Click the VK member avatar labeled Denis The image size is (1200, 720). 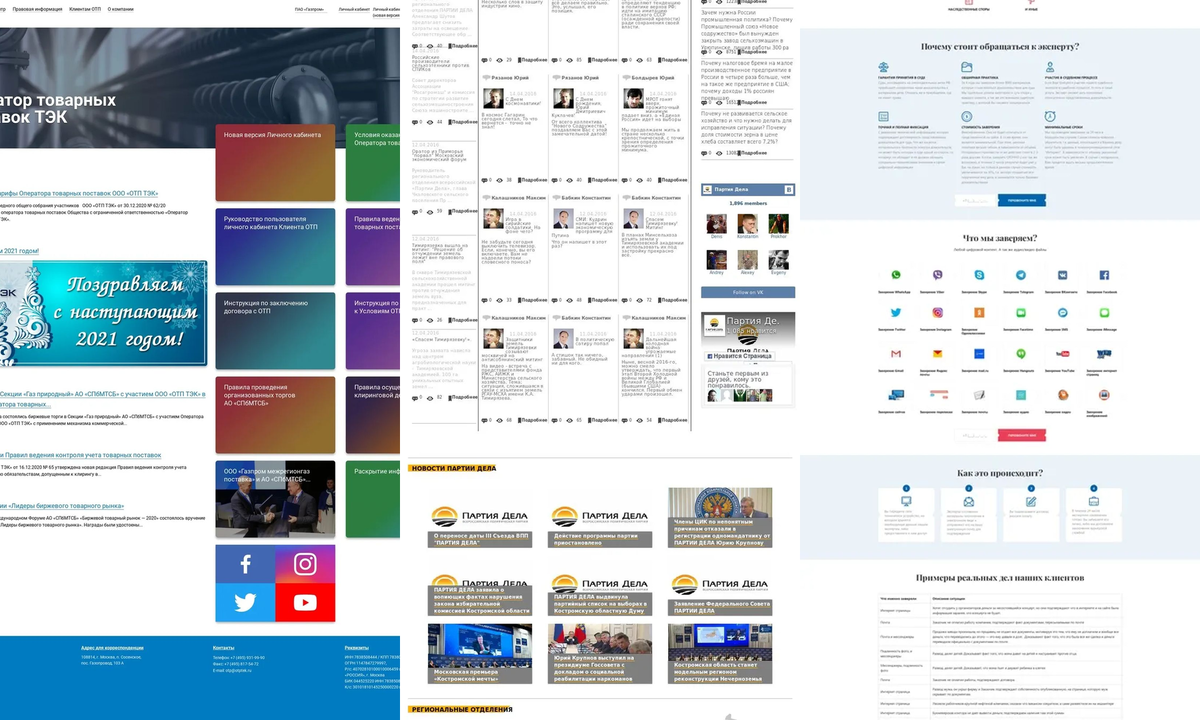click(716, 224)
